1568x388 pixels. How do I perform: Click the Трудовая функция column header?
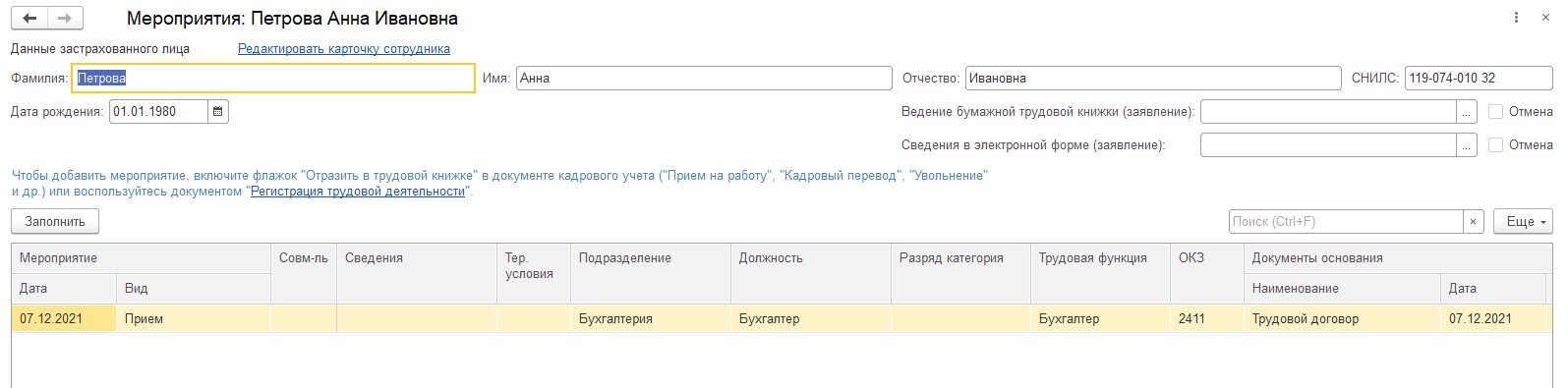point(1100,273)
